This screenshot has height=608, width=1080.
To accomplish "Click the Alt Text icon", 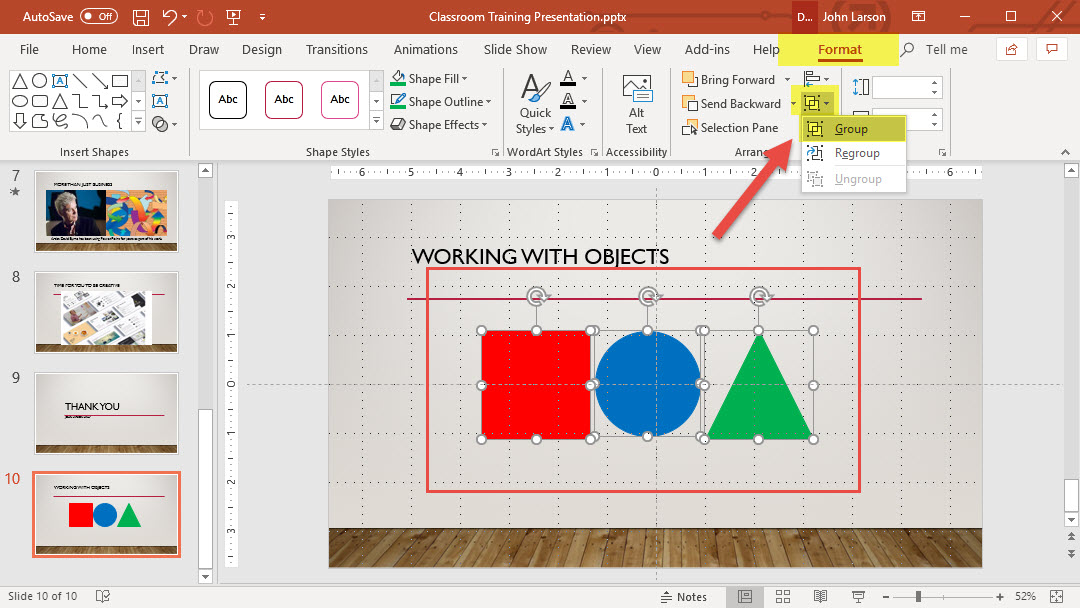I will (x=636, y=104).
